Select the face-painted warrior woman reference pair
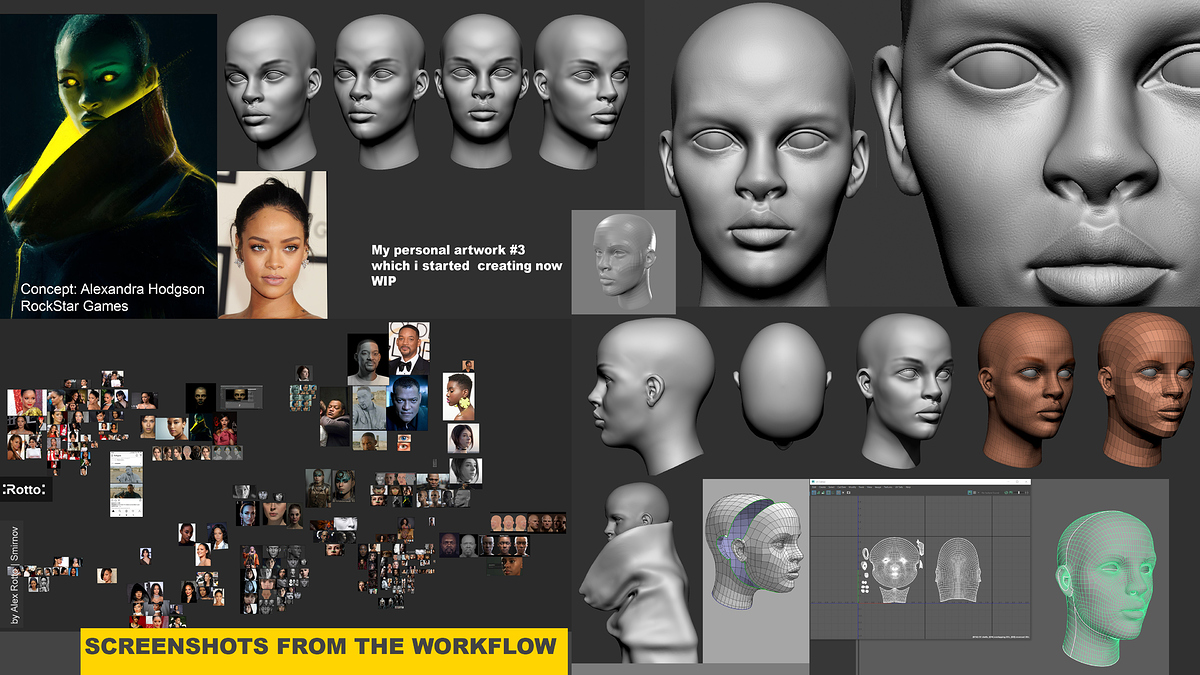This screenshot has width=1200, height=675. coord(331,486)
